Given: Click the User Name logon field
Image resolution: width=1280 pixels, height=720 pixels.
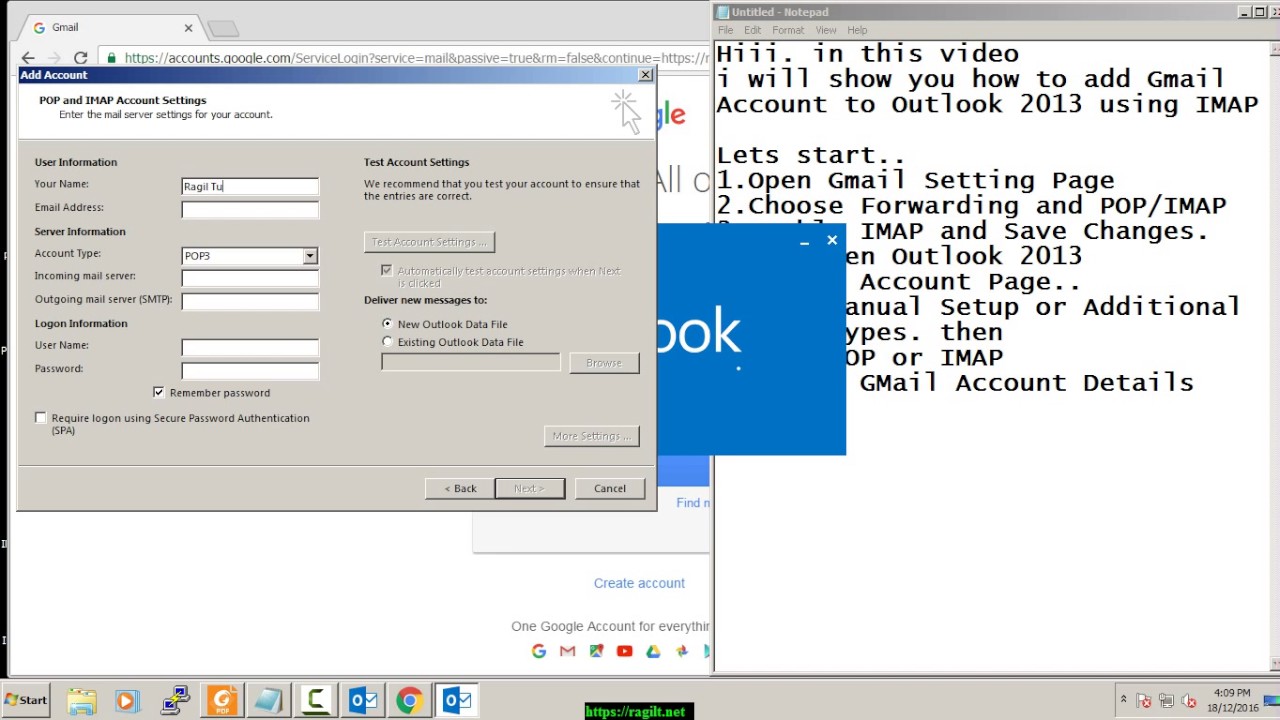Looking at the screenshot, I should coord(250,347).
